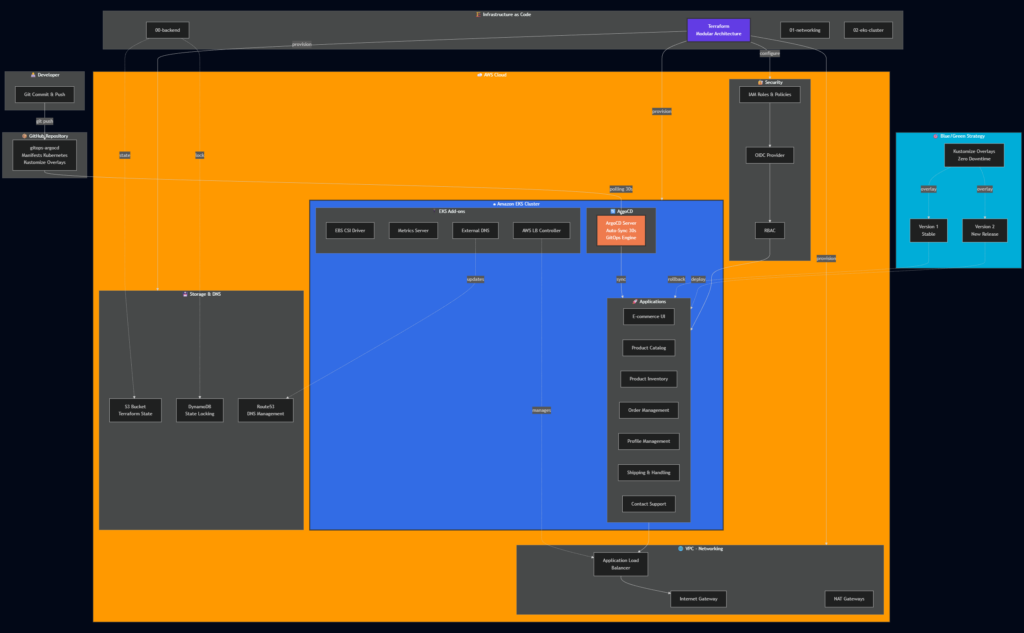Screen dimensions: 1024x633
Task: Click the 'polling 30s' edge label
Action: [x=621, y=188]
